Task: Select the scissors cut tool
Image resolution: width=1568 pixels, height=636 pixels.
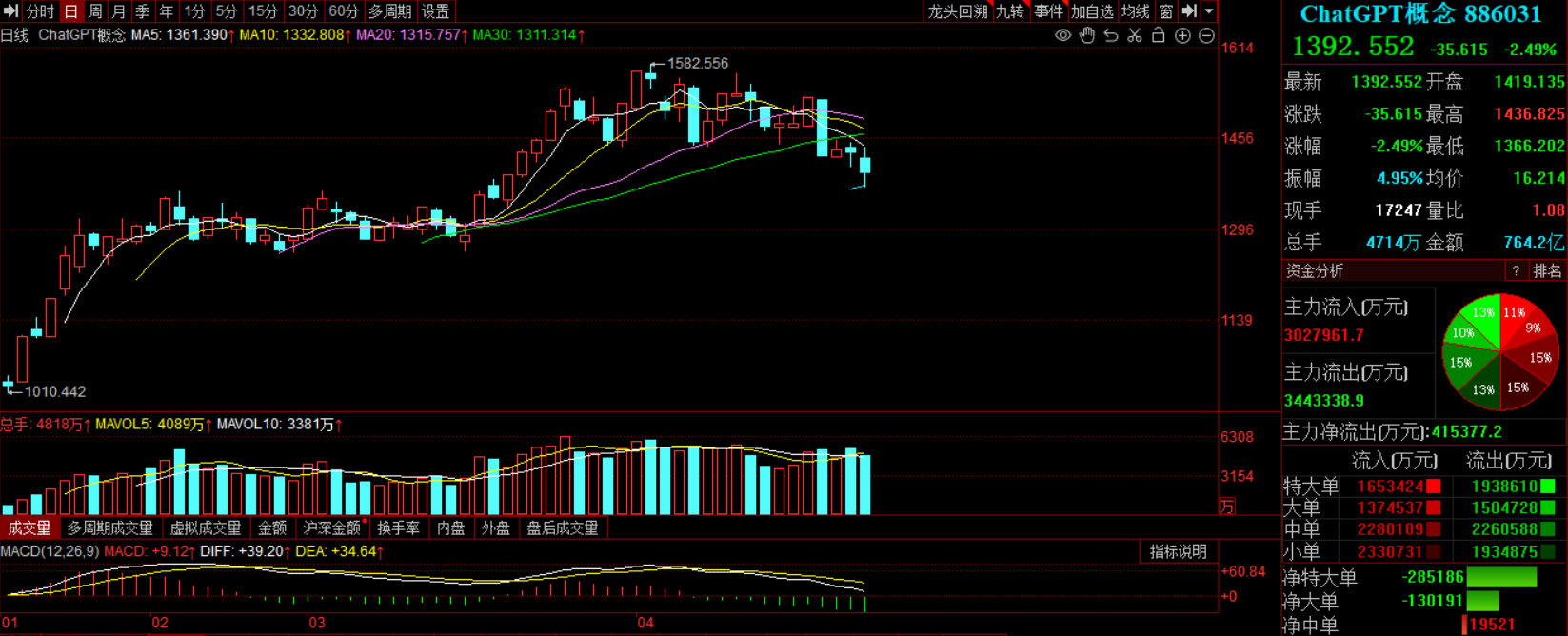Action: coord(1135,35)
